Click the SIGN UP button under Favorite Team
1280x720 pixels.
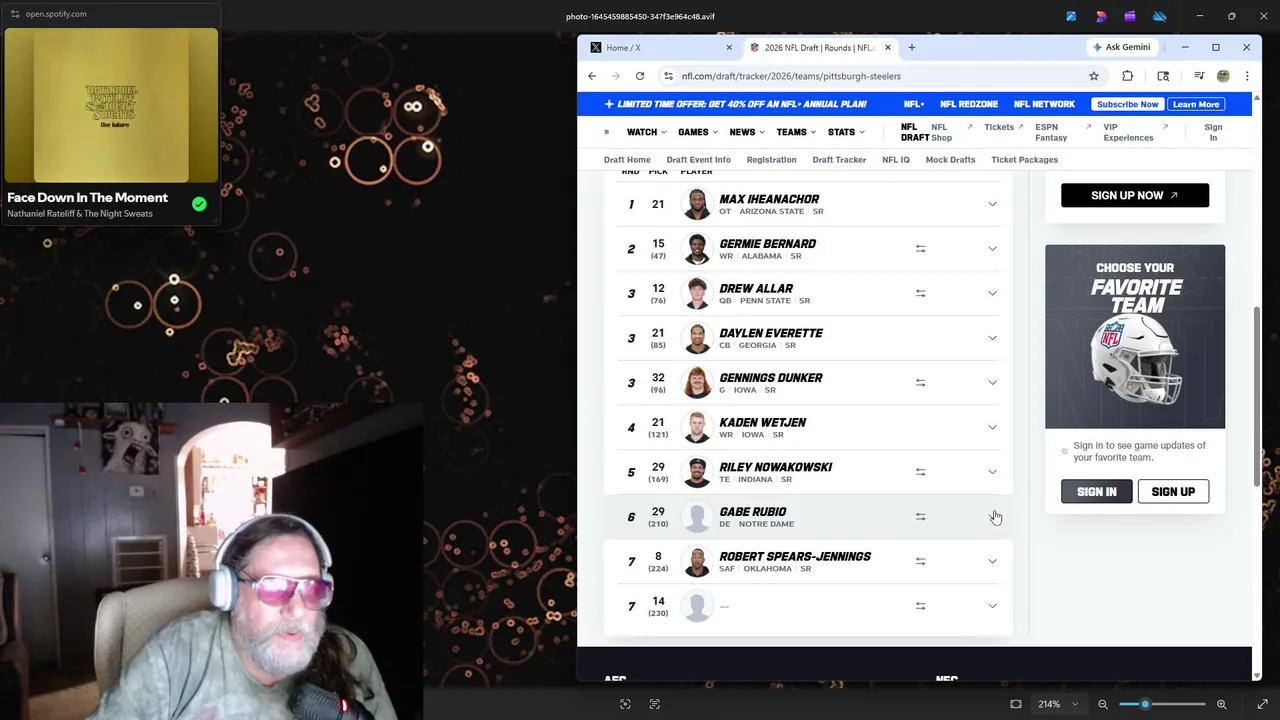(1173, 492)
